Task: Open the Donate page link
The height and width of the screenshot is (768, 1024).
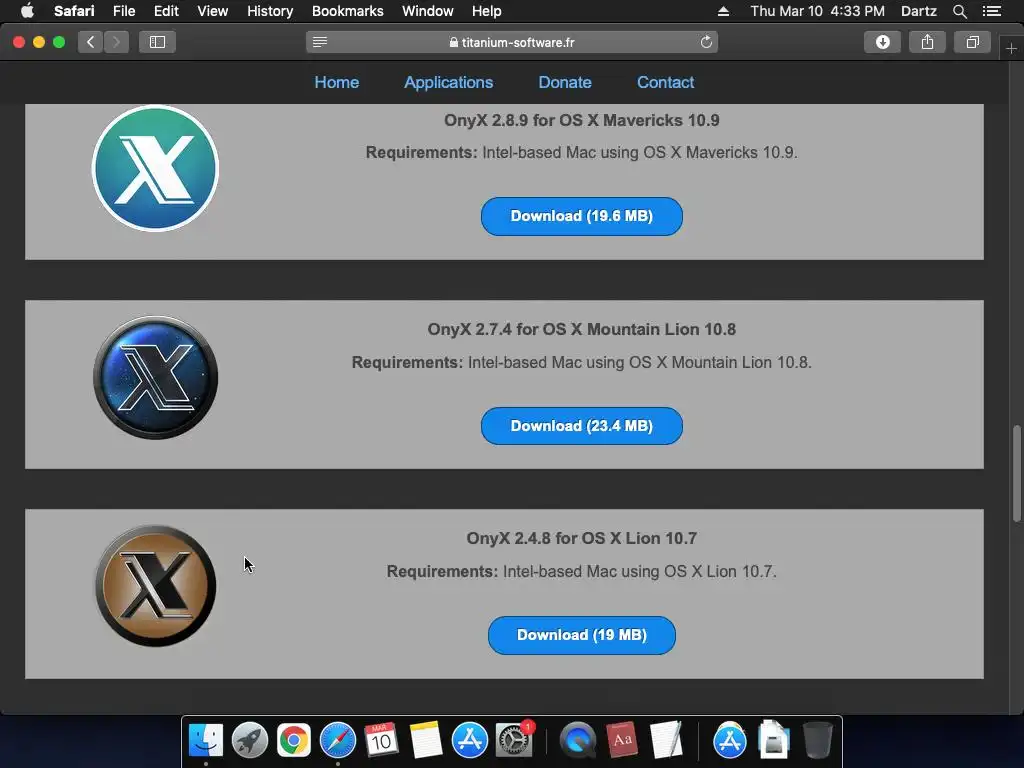Action: pyautogui.click(x=565, y=82)
